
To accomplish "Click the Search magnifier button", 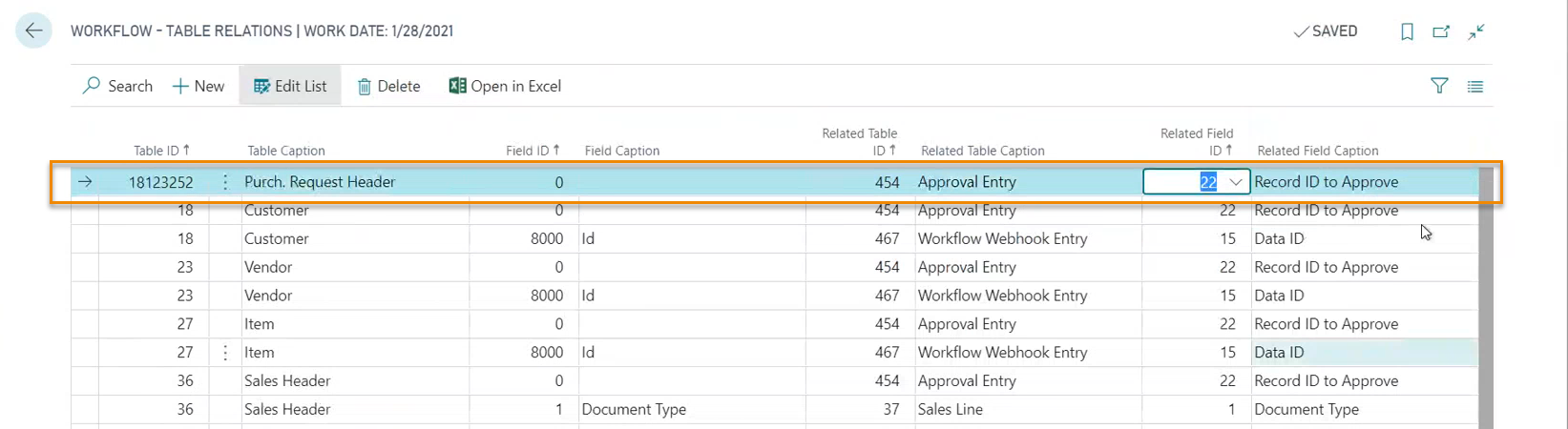I will (x=117, y=86).
